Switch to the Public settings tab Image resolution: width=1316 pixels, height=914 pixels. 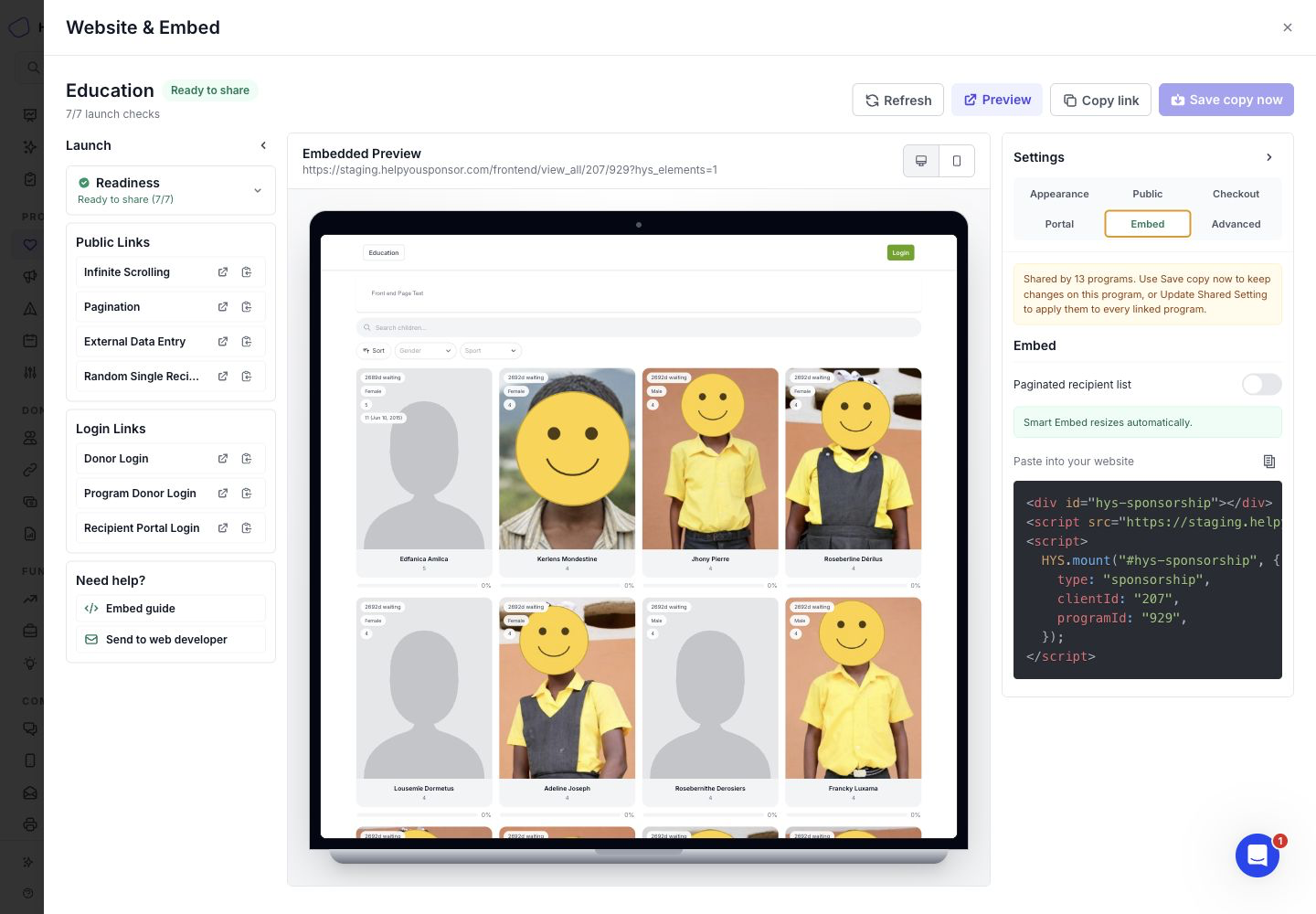pyautogui.click(x=1148, y=194)
